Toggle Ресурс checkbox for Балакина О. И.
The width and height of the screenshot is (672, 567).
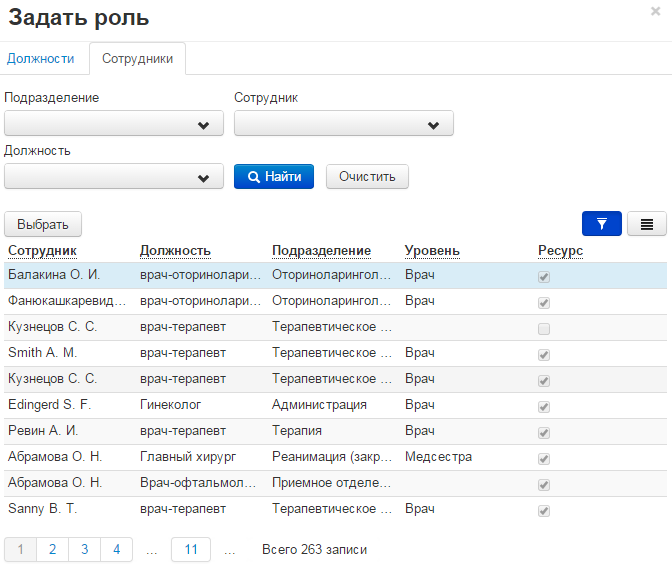tap(544, 277)
